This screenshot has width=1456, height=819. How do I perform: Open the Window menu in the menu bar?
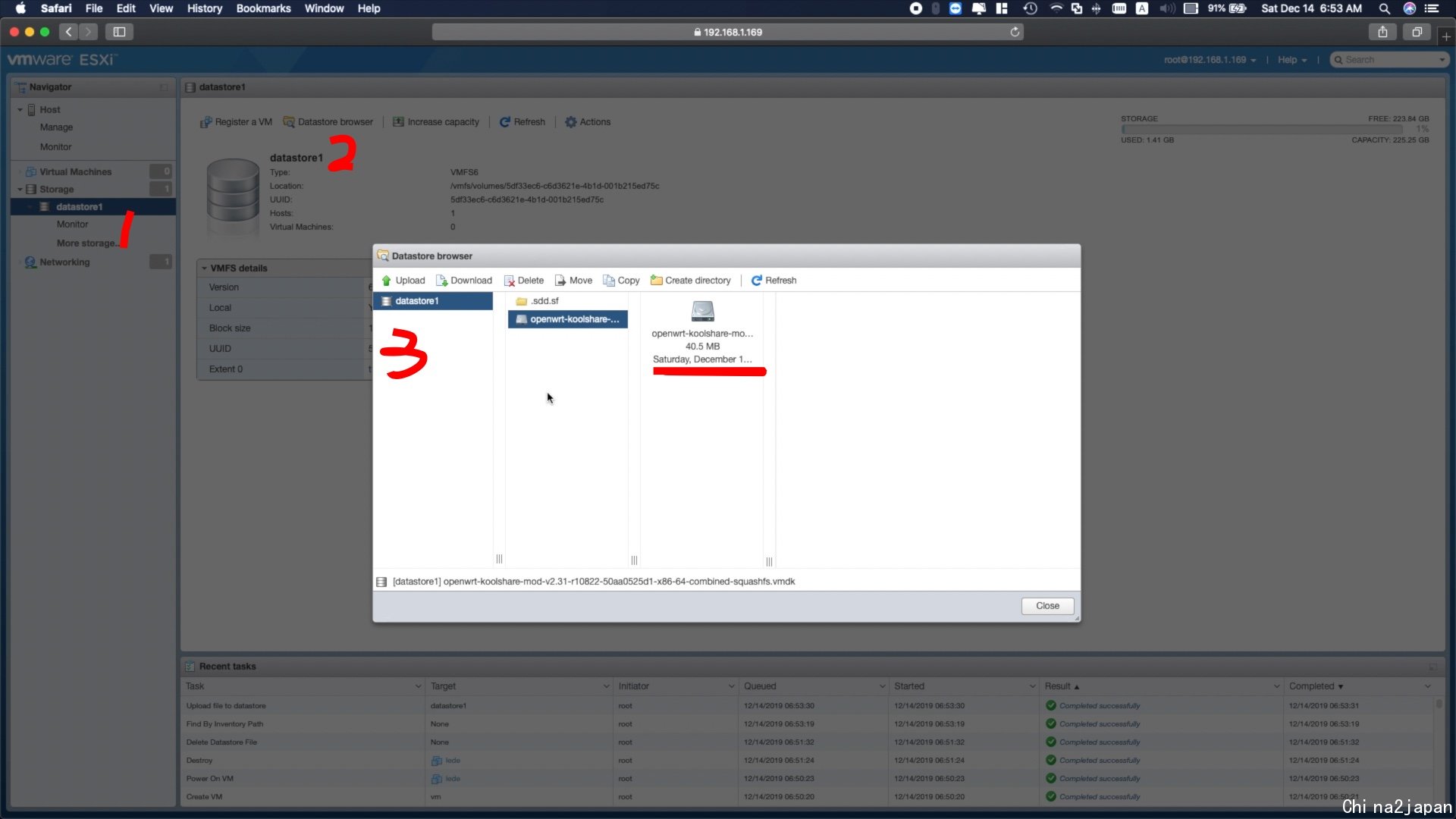[324, 8]
